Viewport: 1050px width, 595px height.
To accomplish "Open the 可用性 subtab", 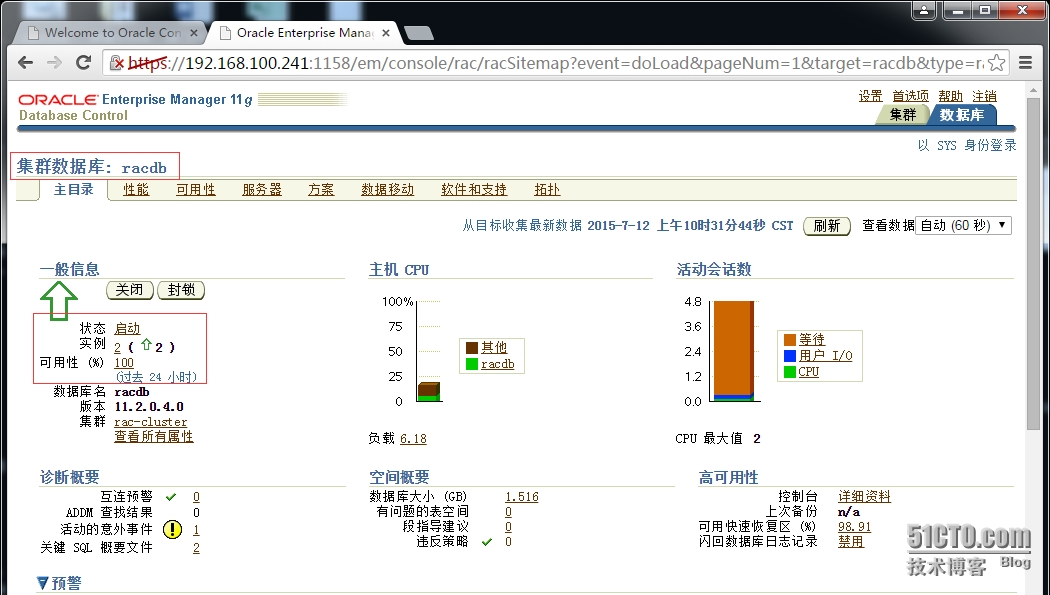I will click(196, 189).
